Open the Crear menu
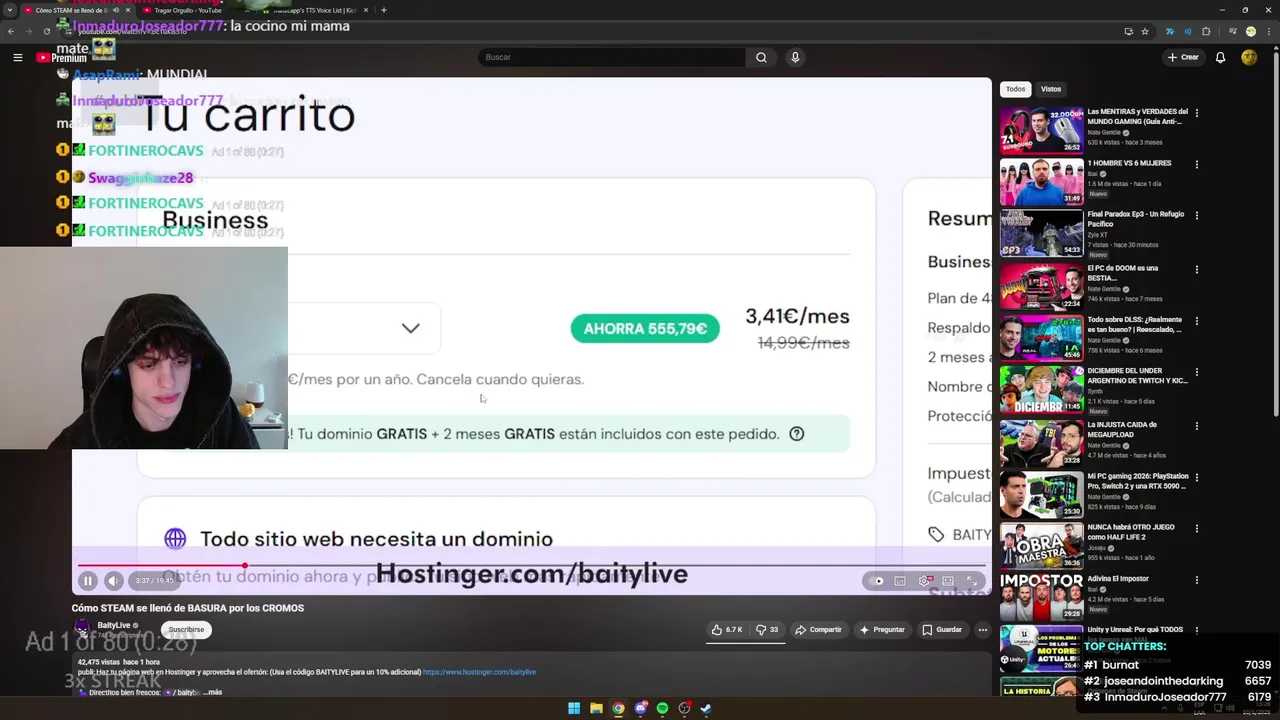This screenshot has width=1280, height=720. click(x=1183, y=57)
